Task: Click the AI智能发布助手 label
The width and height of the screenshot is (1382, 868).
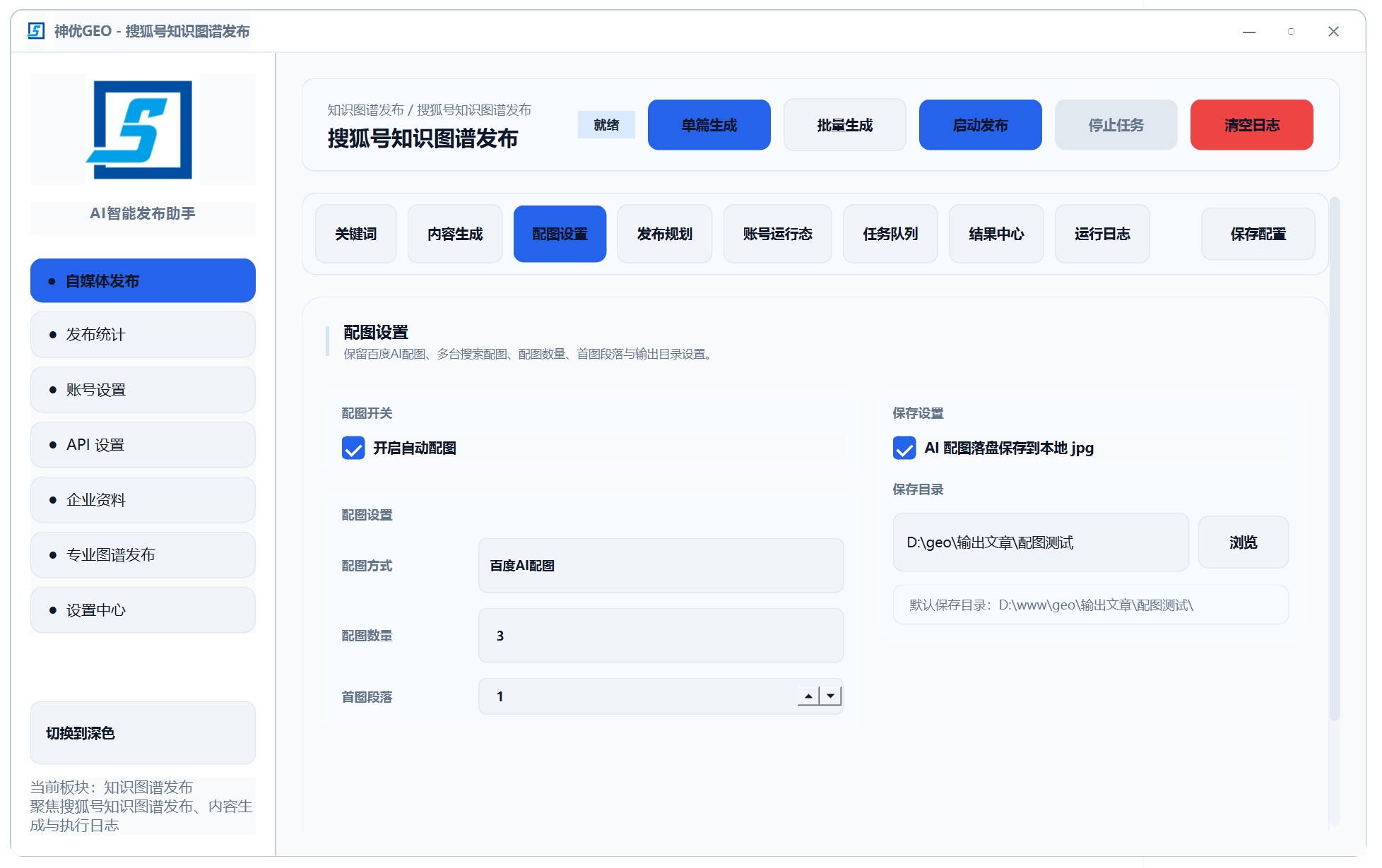Action: pos(143,213)
